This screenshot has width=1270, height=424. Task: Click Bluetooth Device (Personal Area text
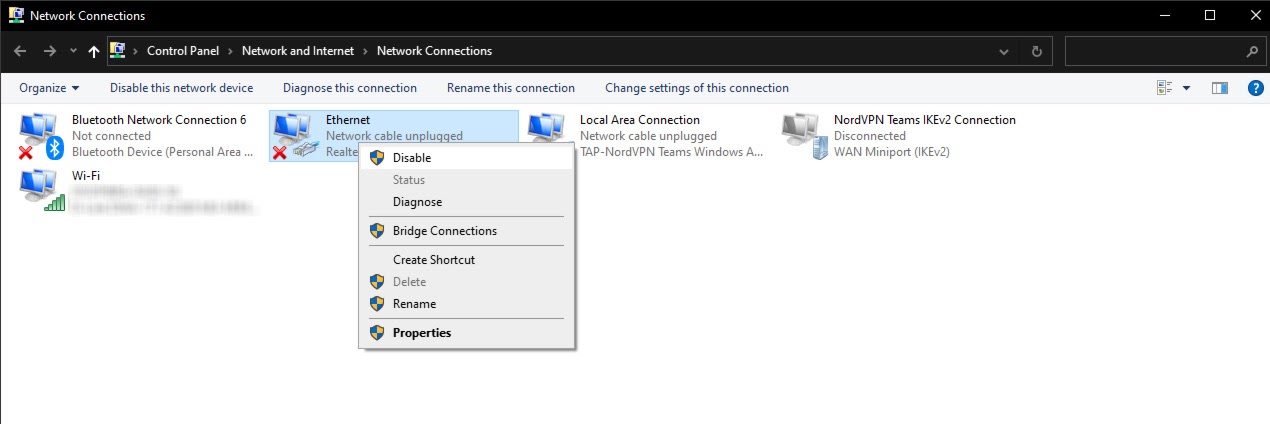162,152
